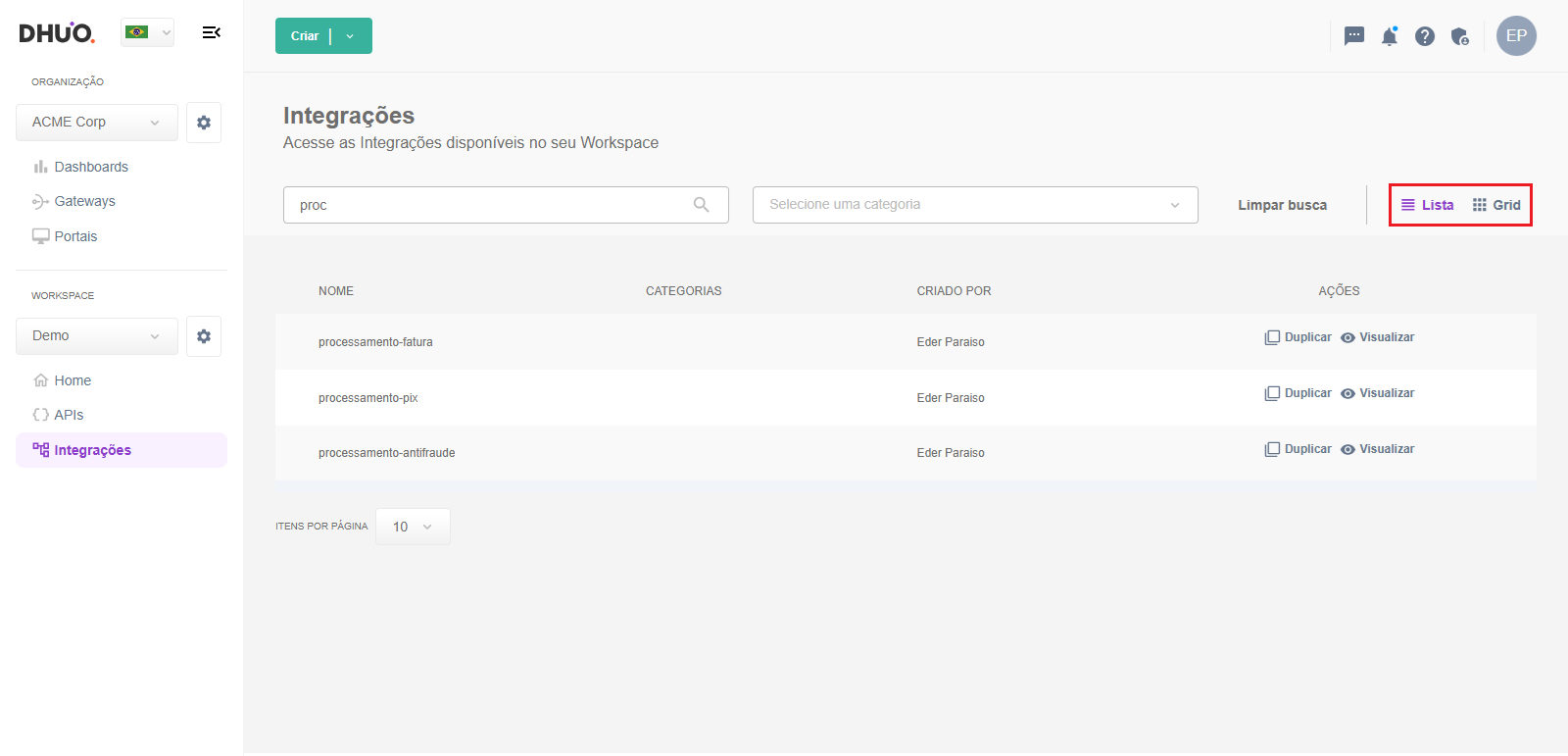Switch to Grid view
1568x756 pixels.
click(1496, 205)
